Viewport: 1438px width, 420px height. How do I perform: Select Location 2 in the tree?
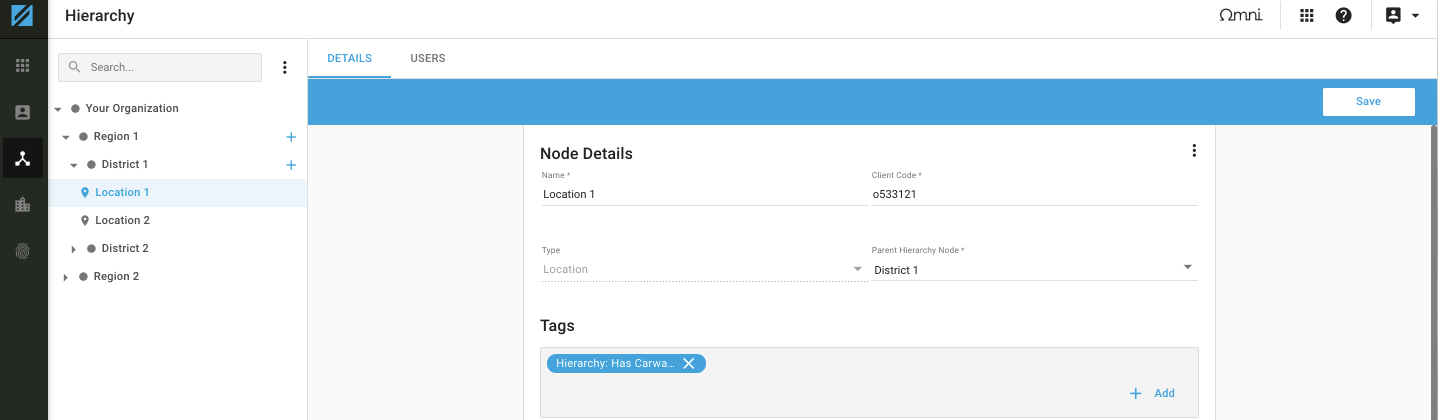[122, 220]
